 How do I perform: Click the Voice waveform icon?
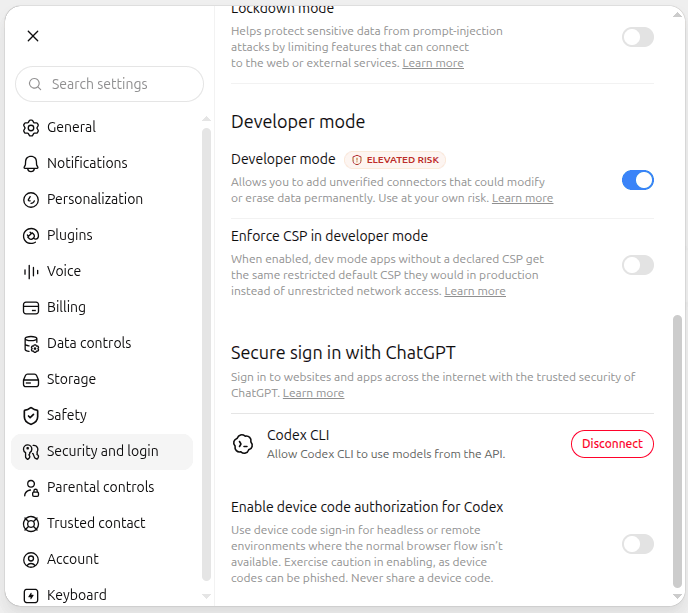click(31, 271)
